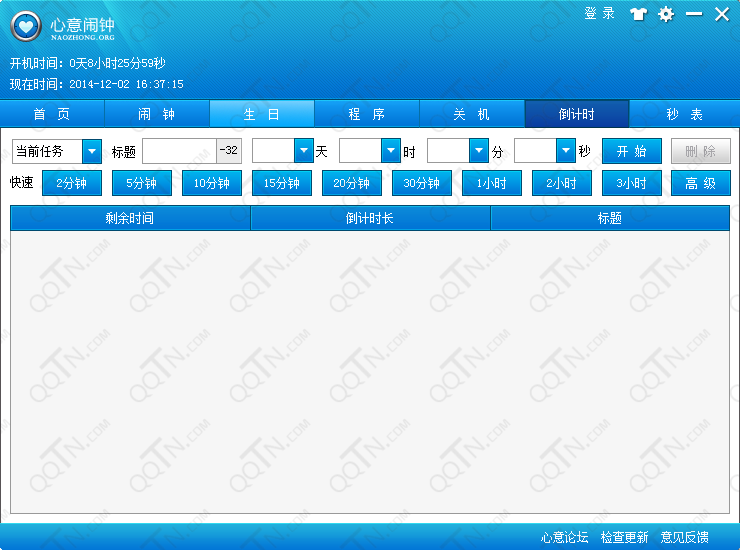The image size is (740, 550).
Task: Open the hours (时) dropdown
Action: tap(391, 151)
